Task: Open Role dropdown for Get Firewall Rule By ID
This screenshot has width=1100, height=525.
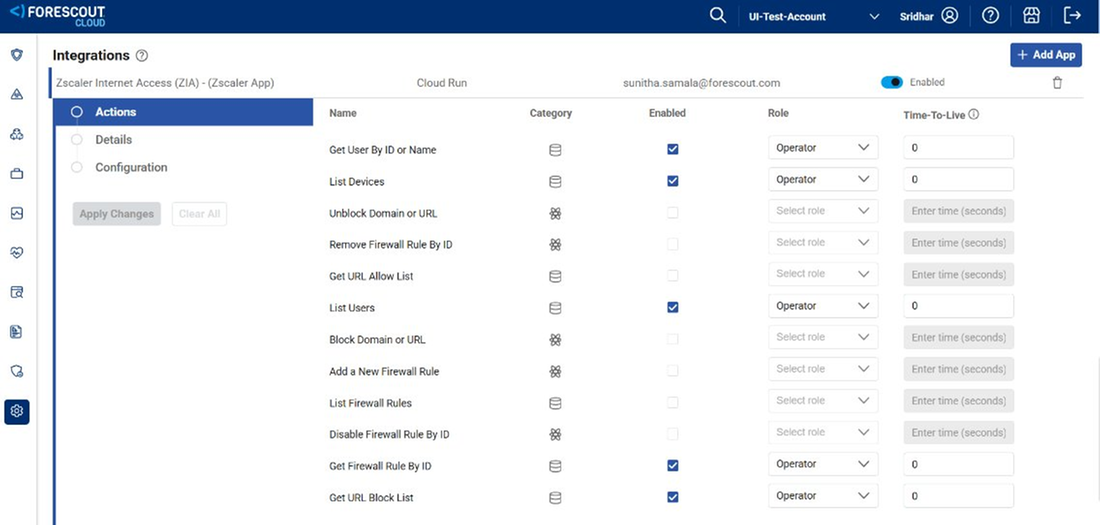Action: [x=823, y=464]
